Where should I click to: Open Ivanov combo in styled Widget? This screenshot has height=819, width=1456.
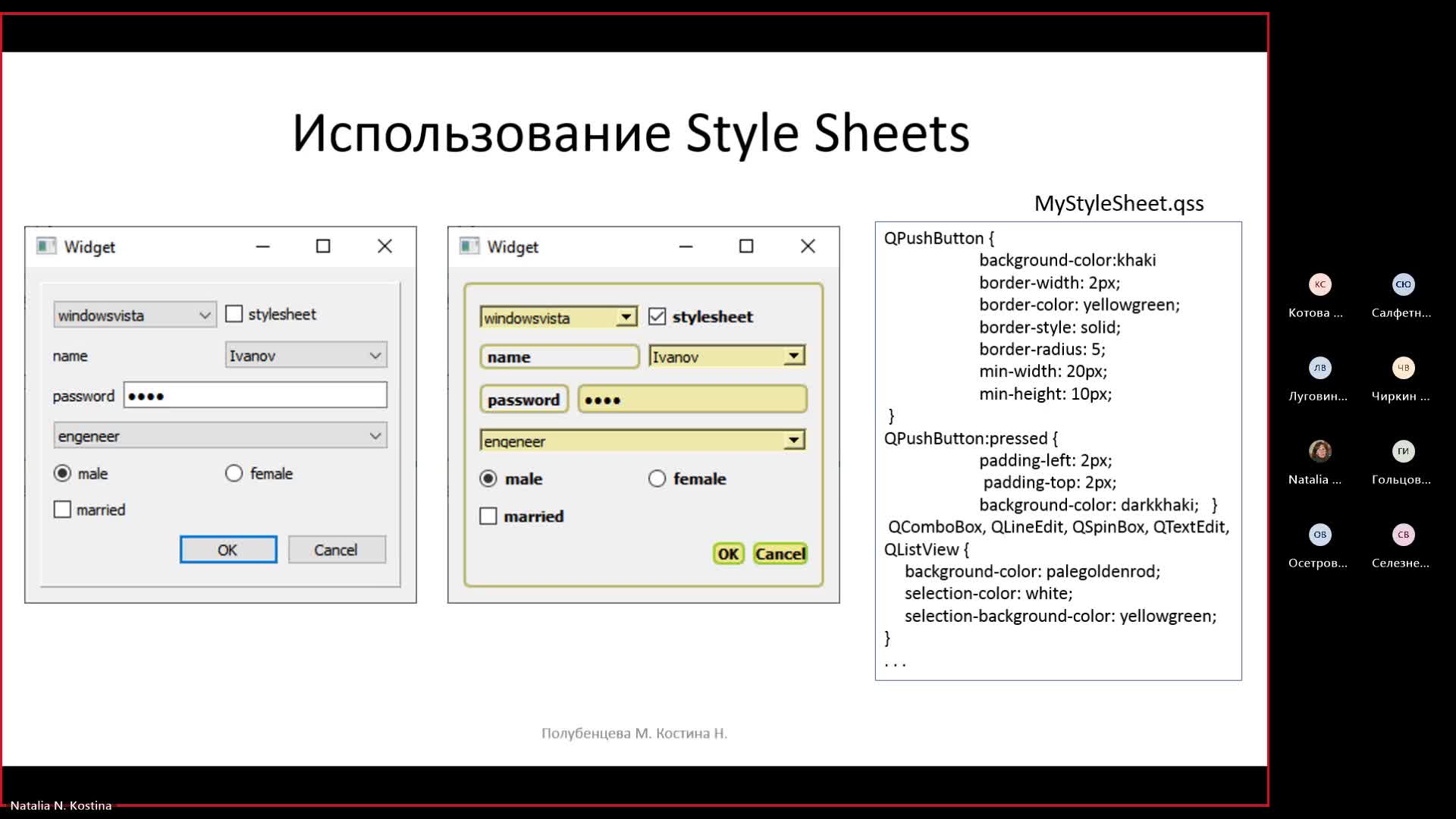click(727, 356)
